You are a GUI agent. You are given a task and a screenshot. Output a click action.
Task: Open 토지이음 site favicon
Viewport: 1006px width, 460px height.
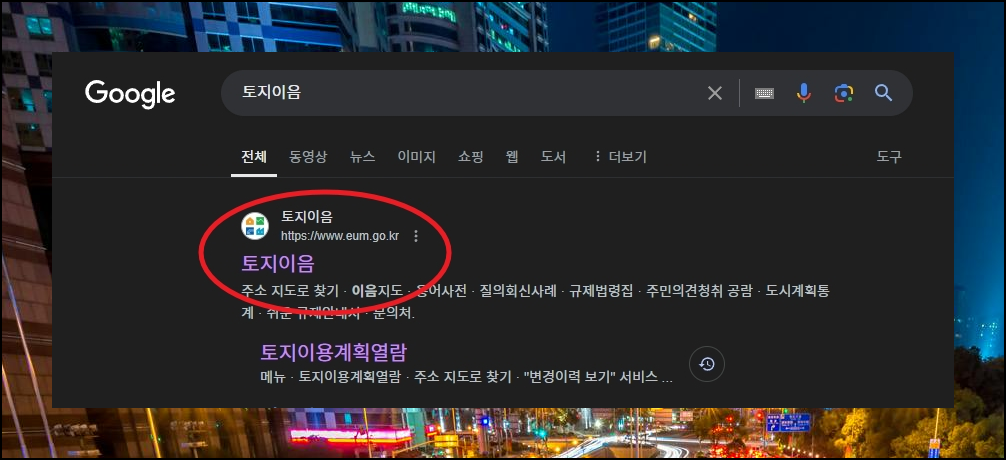tap(255, 226)
